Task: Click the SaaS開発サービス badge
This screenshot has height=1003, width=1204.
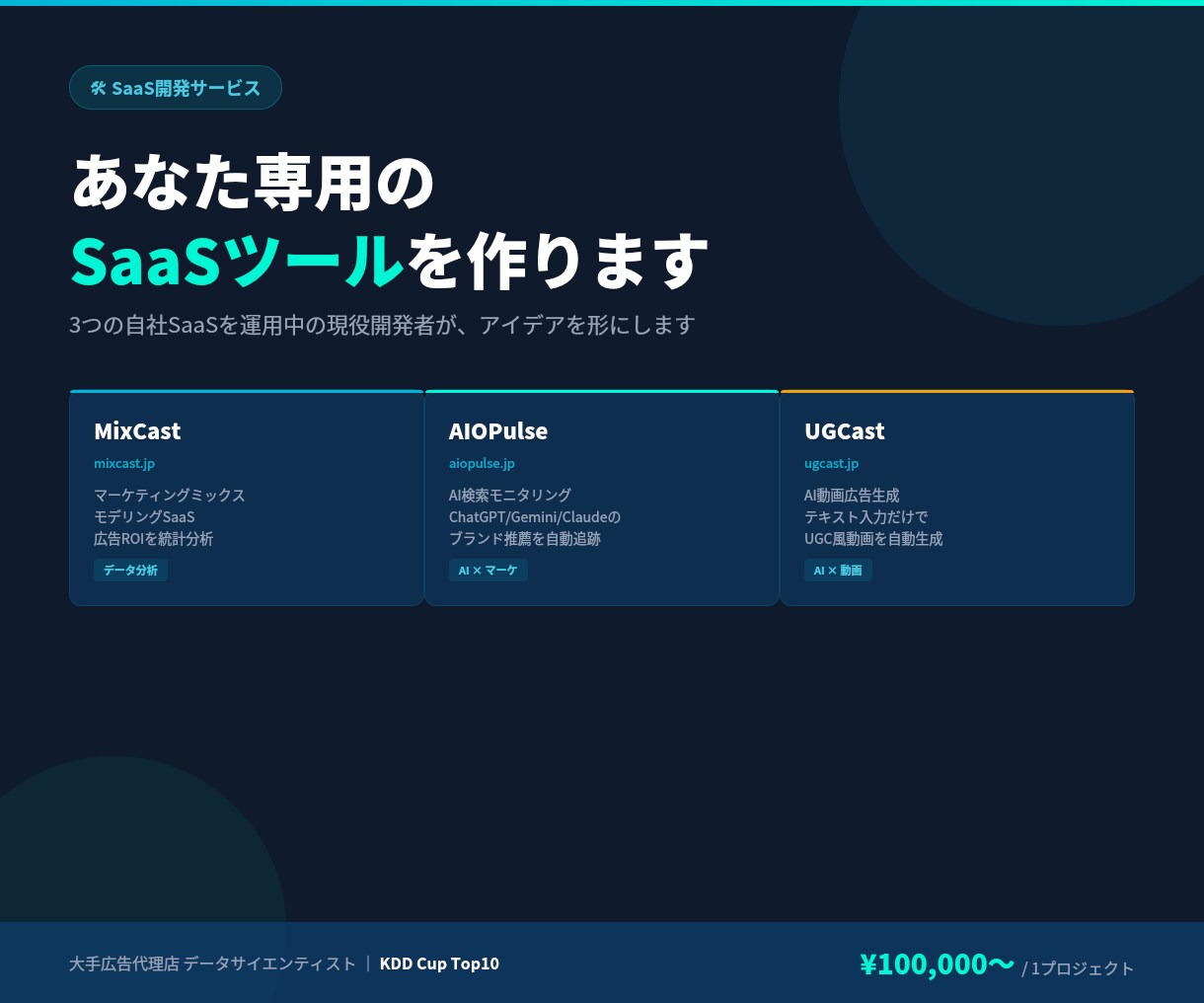Action: (x=176, y=88)
